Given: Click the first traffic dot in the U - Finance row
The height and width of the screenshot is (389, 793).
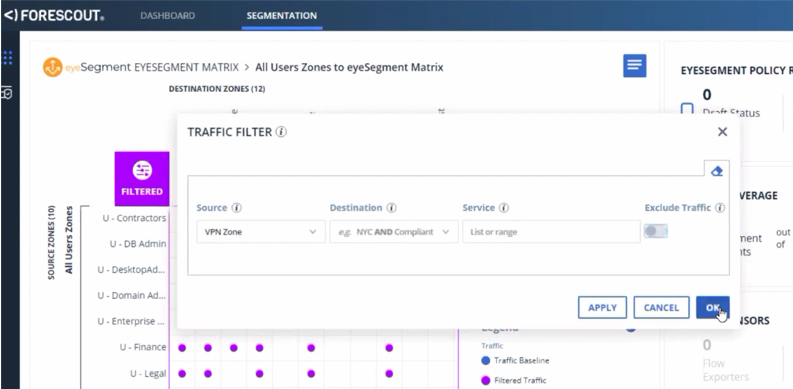Looking at the screenshot, I should [x=182, y=348].
